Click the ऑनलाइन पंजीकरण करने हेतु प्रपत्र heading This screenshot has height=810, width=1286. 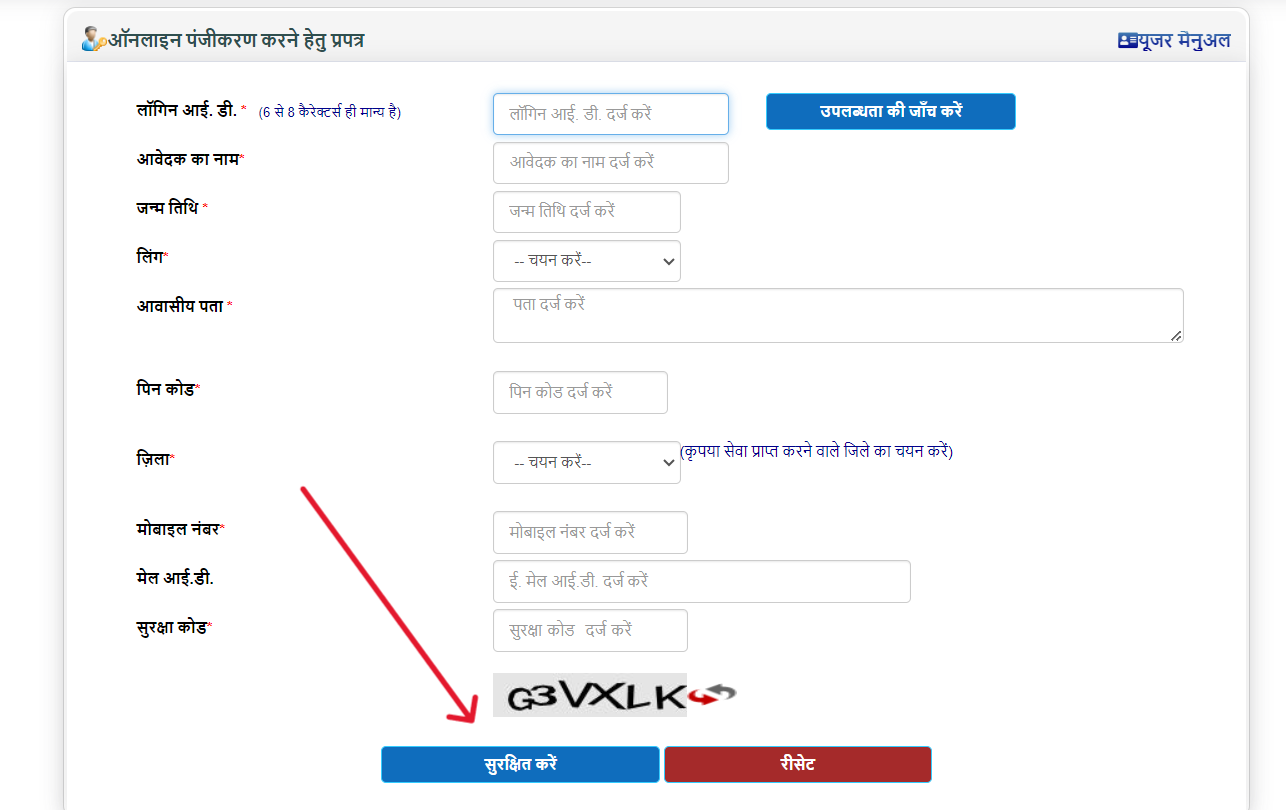click(237, 41)
